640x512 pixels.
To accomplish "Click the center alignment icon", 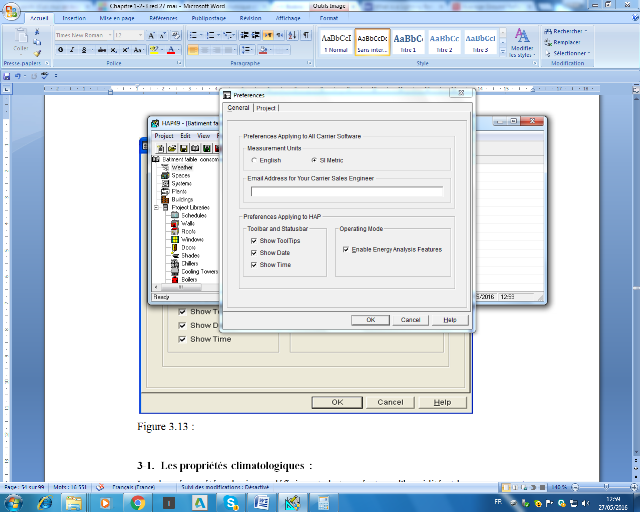I will 205,50.
